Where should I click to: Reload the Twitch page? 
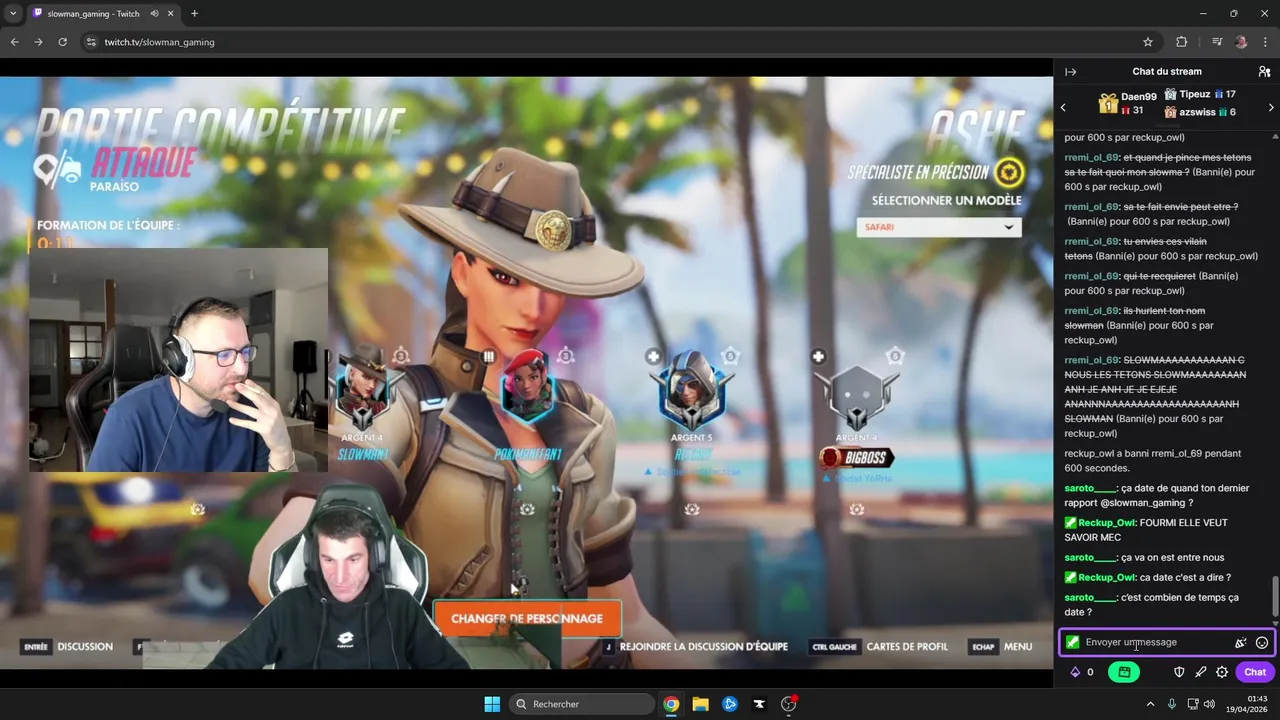pyautogui.click(x=62, y=42)
